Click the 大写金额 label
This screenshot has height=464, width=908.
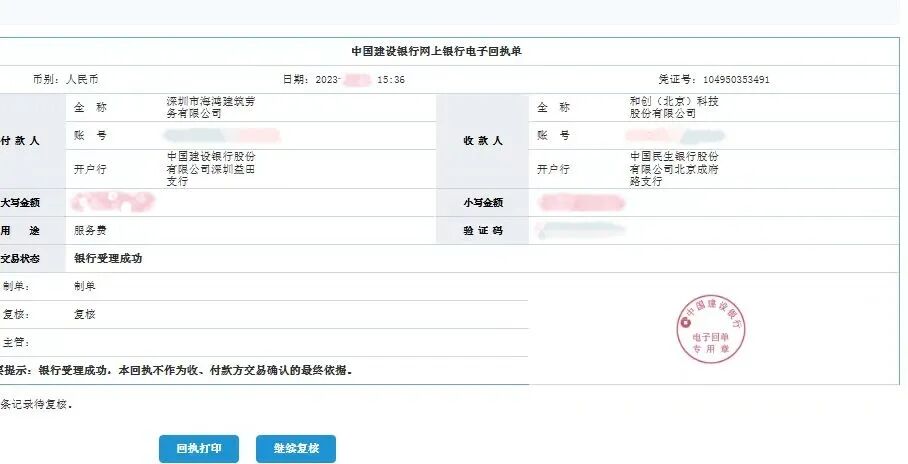pyautogui.click(x=20, y=203)
